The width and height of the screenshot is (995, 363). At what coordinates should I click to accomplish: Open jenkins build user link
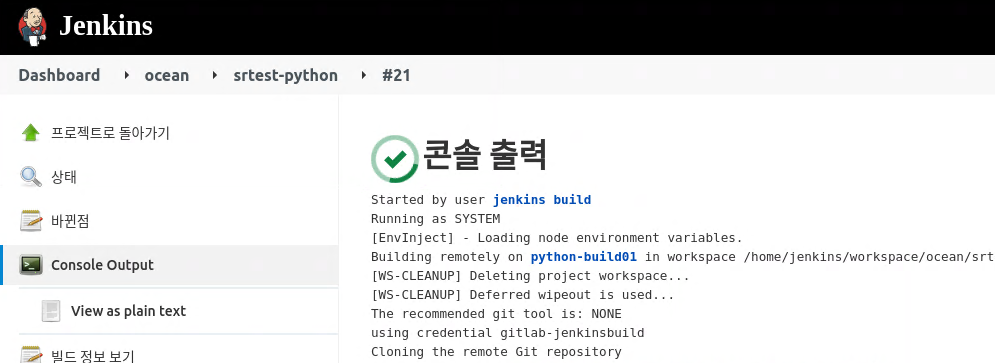pos(542,200)
